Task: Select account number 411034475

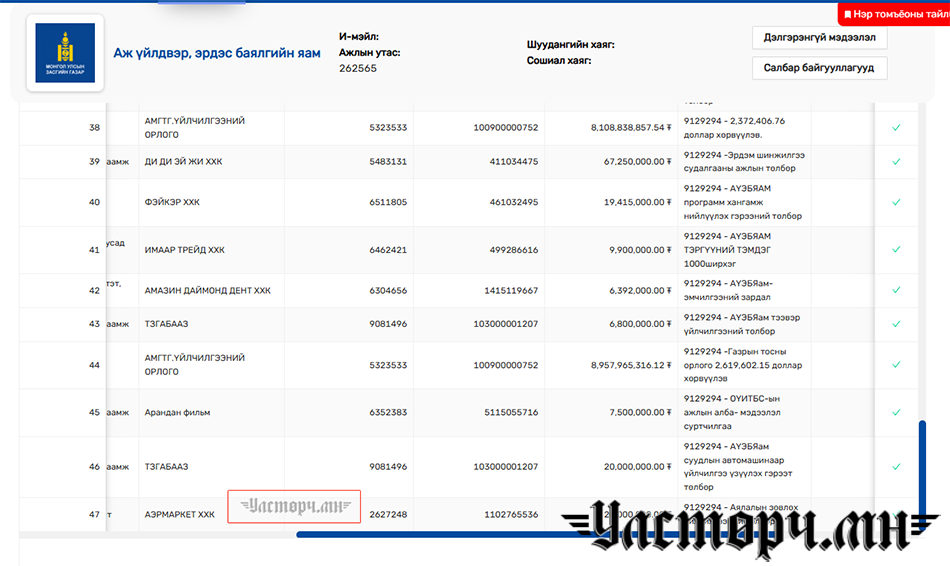Action: click(x=514, y=161)
